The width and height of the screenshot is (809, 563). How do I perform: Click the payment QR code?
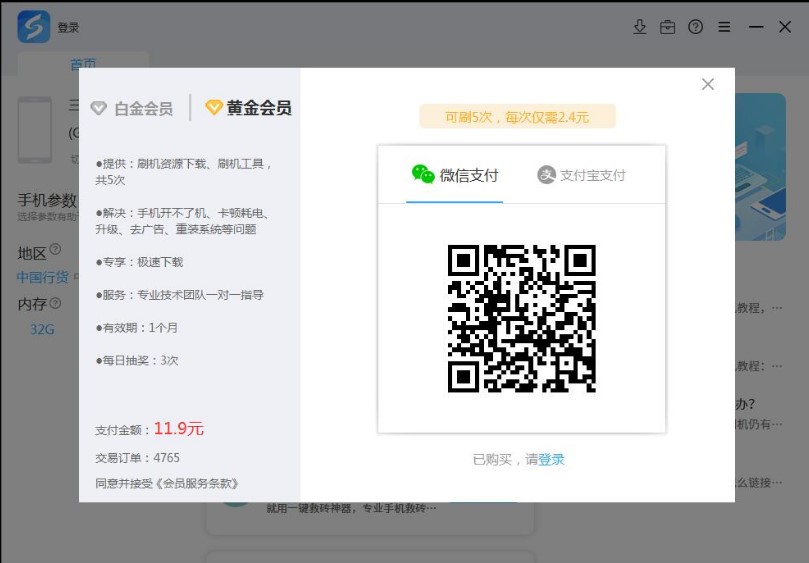tap(521, 318)
